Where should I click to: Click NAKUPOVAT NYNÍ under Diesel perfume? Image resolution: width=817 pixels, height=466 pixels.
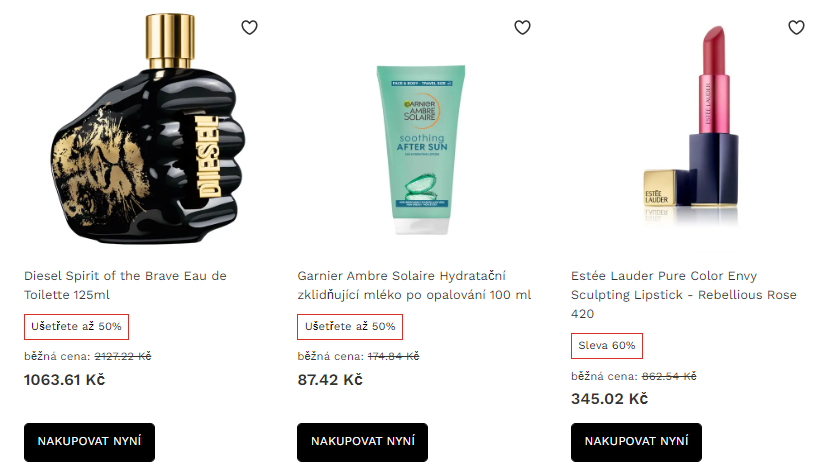pos(89,442)
